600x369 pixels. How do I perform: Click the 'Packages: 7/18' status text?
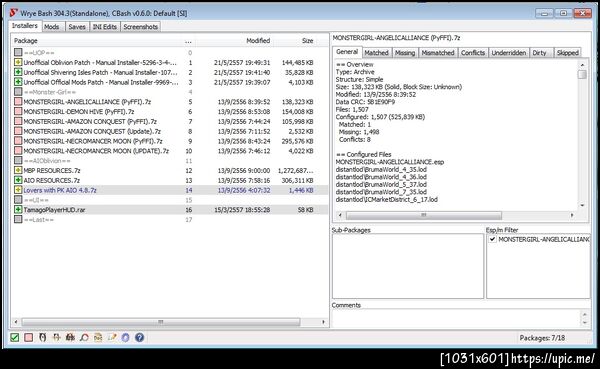click(542, 338)
